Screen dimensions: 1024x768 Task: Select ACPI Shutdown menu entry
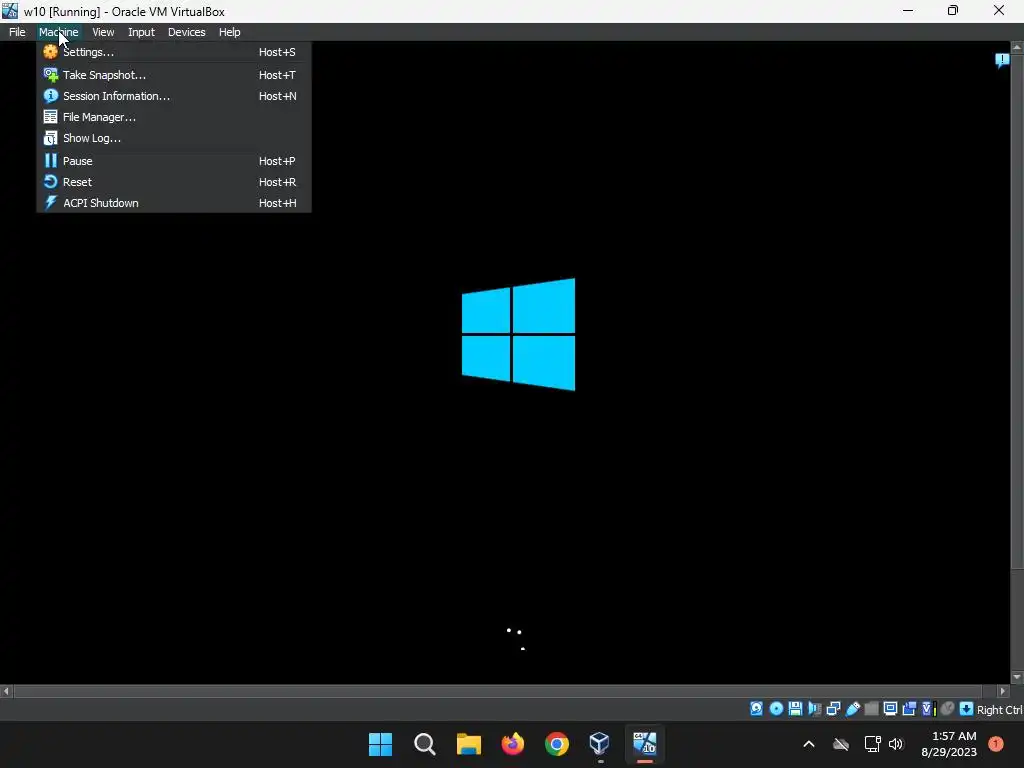(x=174, y=202)
